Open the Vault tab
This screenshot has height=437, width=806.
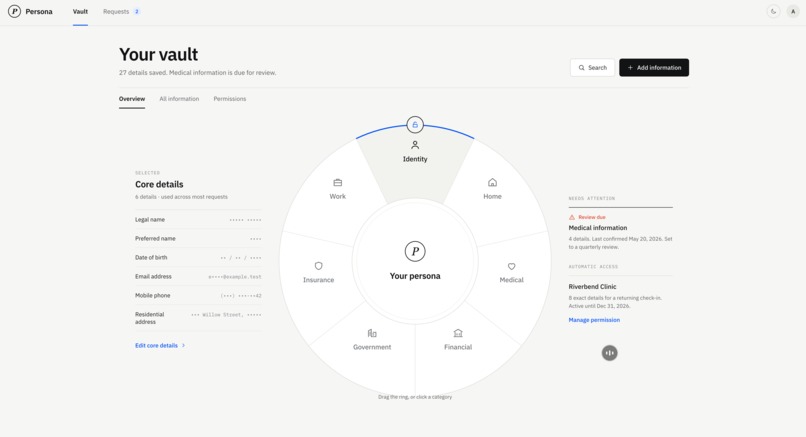pyautogui.click(x=80, y=11)
